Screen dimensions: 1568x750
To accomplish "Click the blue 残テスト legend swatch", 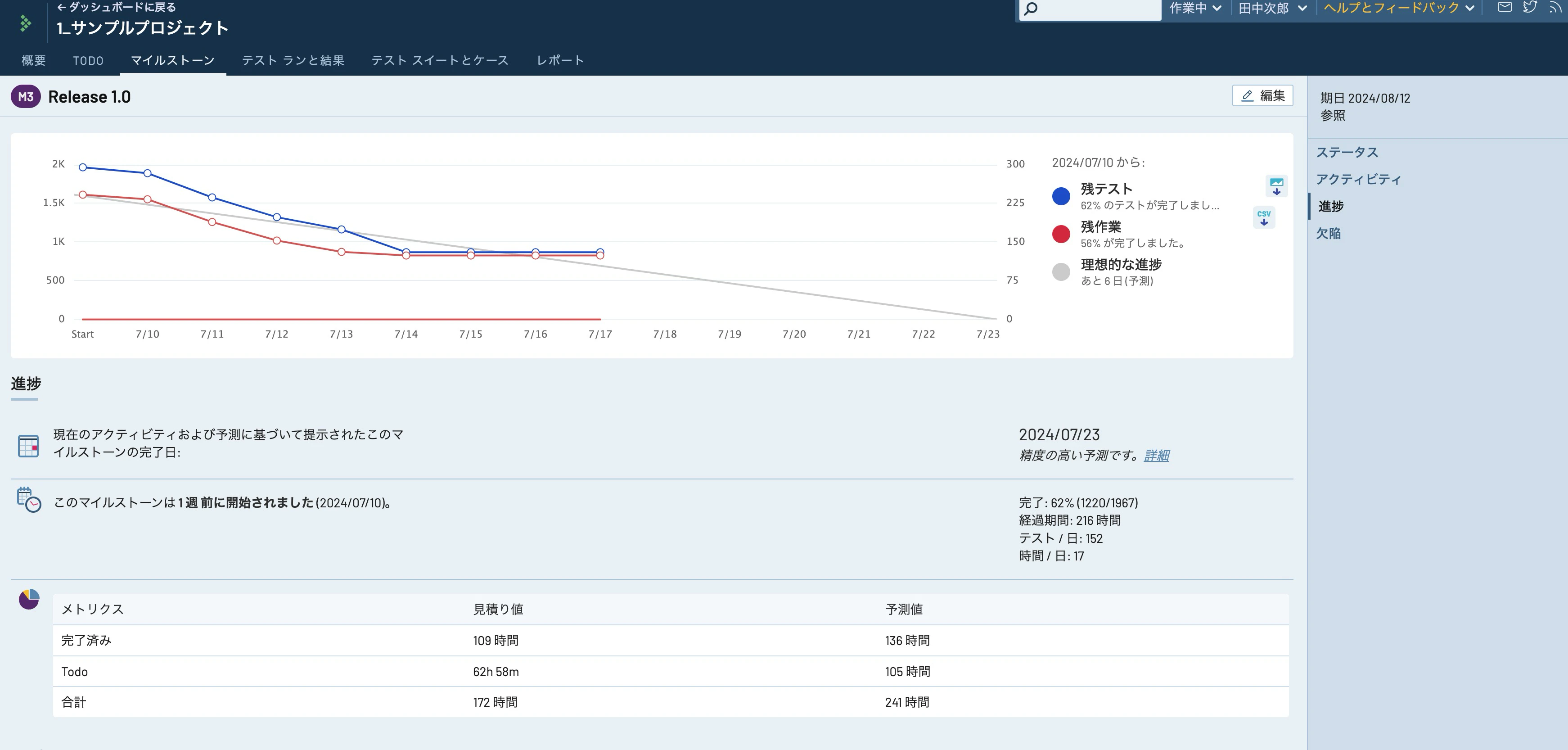I will [1061, 196].
